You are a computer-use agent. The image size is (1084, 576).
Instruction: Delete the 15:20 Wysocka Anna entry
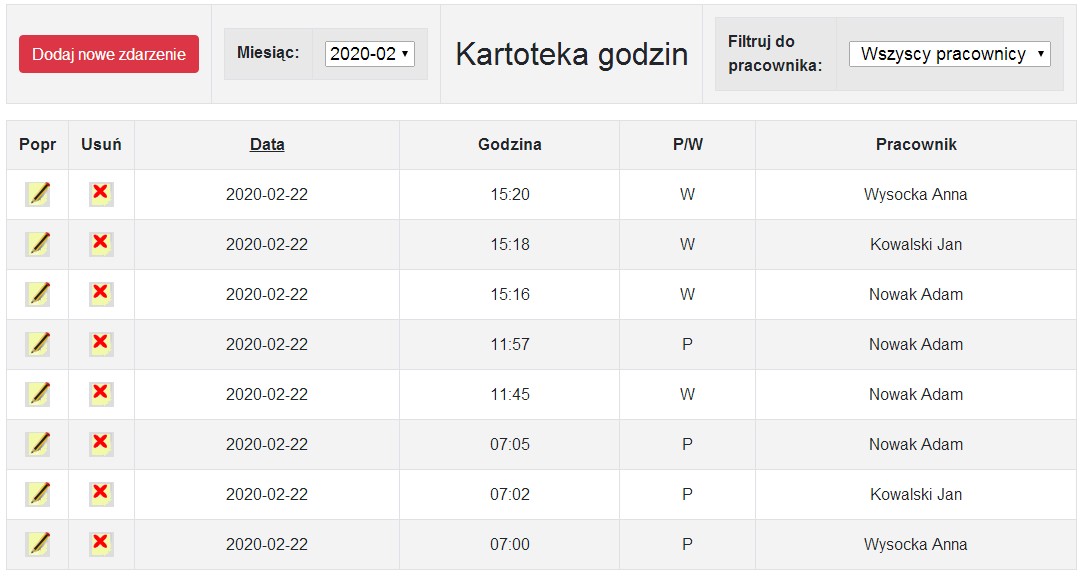100,194
